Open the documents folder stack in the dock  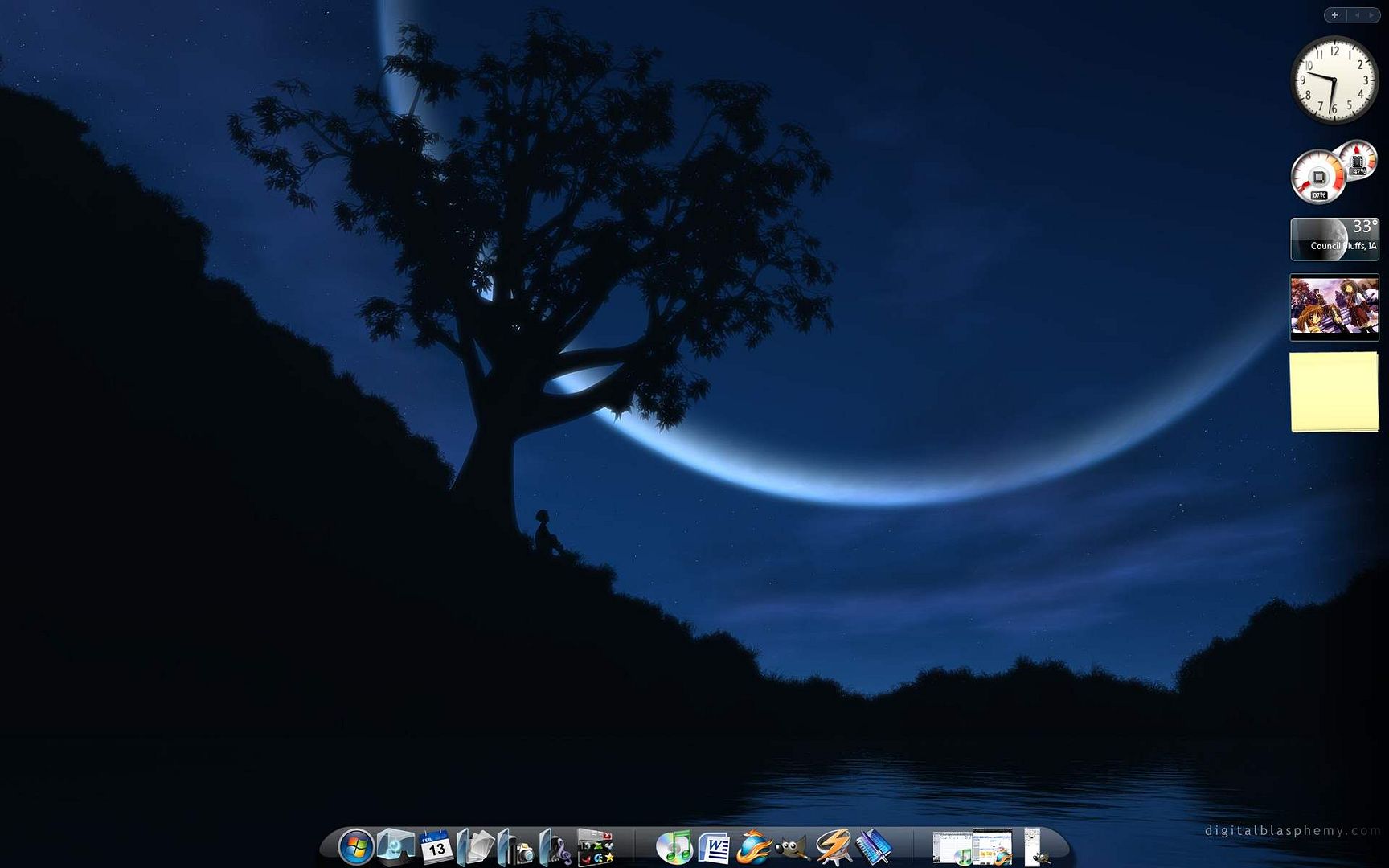coord(476,847)
